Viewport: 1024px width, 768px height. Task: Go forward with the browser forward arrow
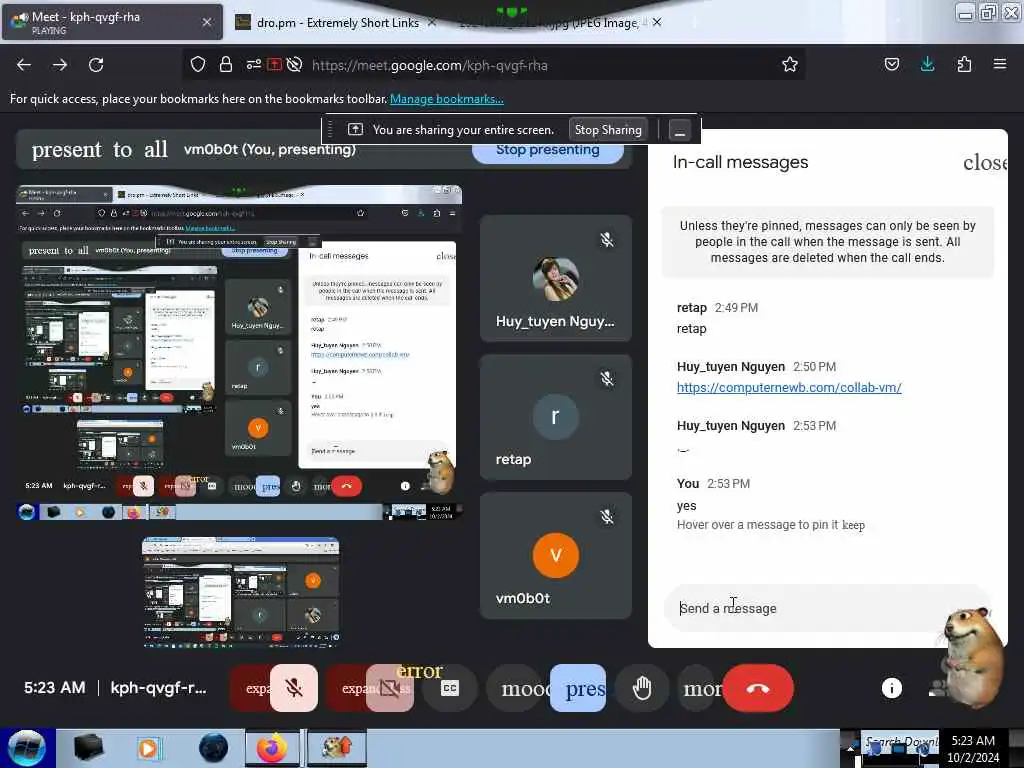(x=59, y=65)
